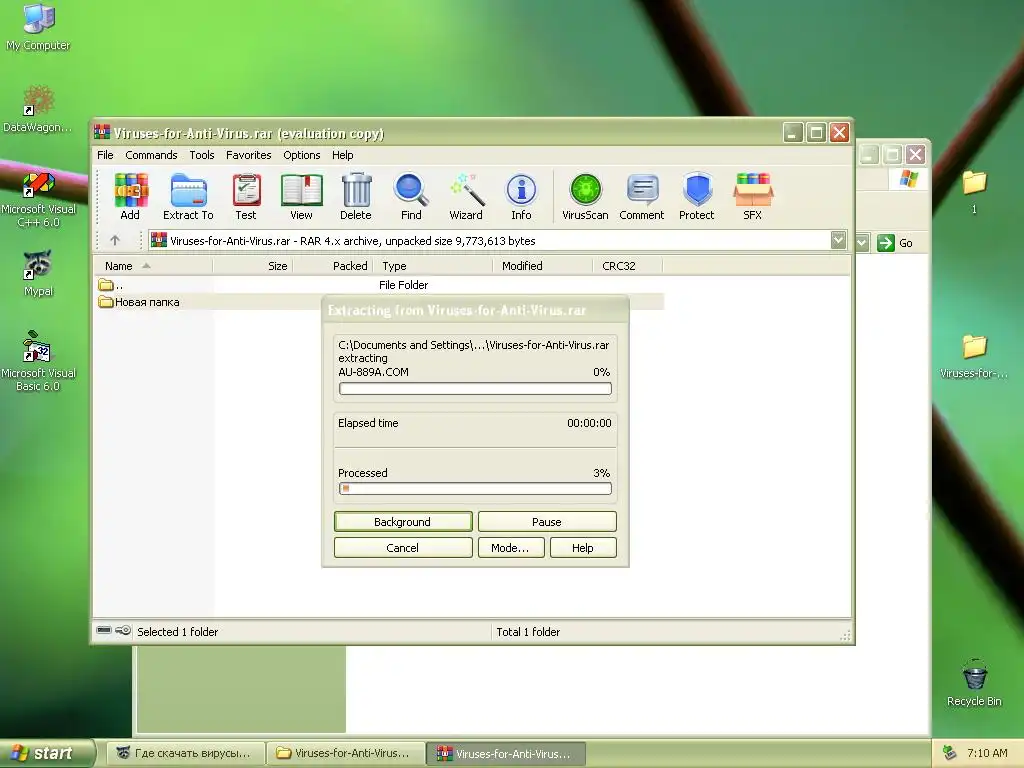Viewport: 1024px width, 768px height.
Task: Go up one level with arrow icon
Action: 115,240
